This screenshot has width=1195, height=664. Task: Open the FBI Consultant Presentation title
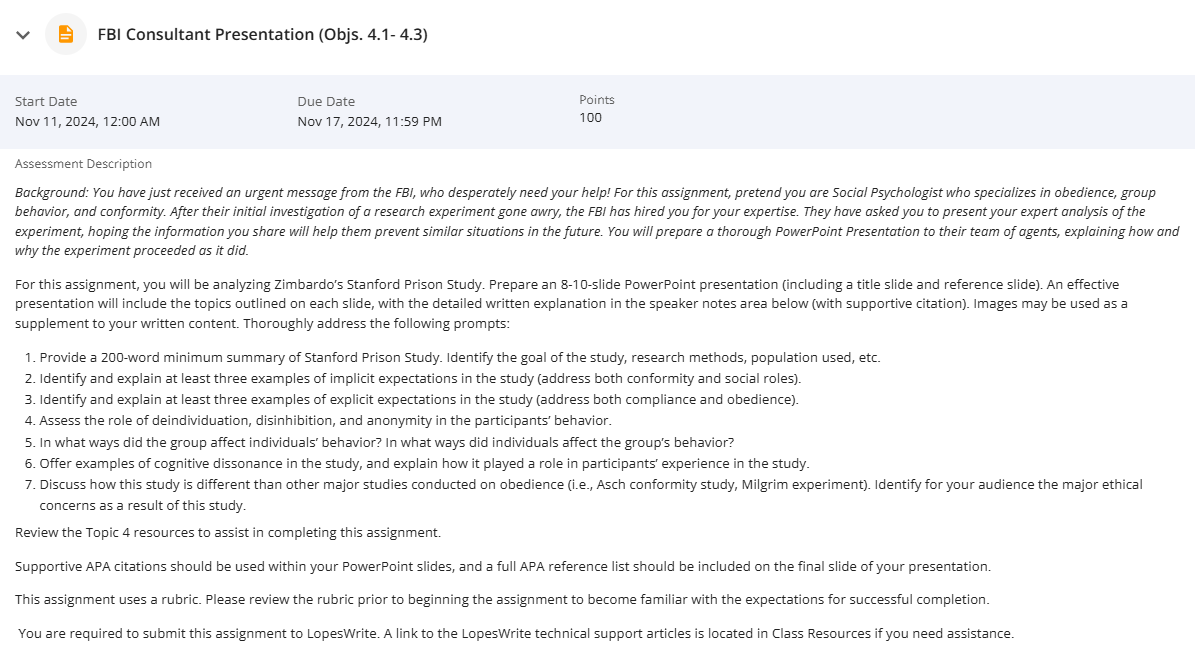[262, 34]
